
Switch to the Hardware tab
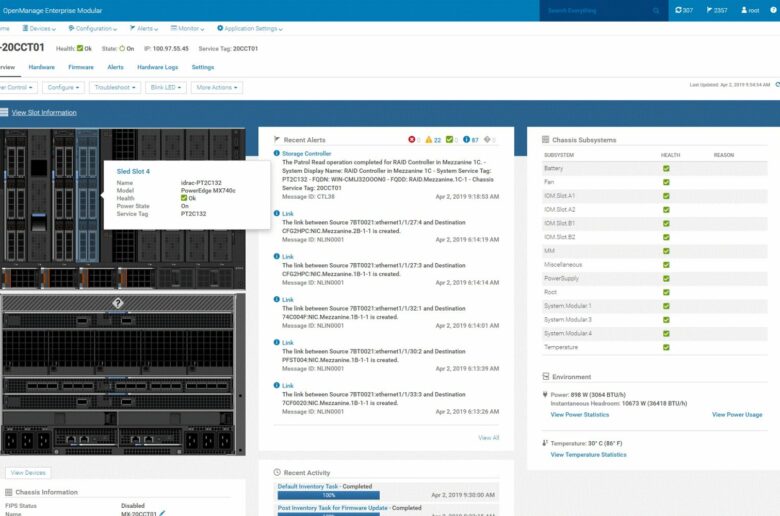click(x=42, y=67)
